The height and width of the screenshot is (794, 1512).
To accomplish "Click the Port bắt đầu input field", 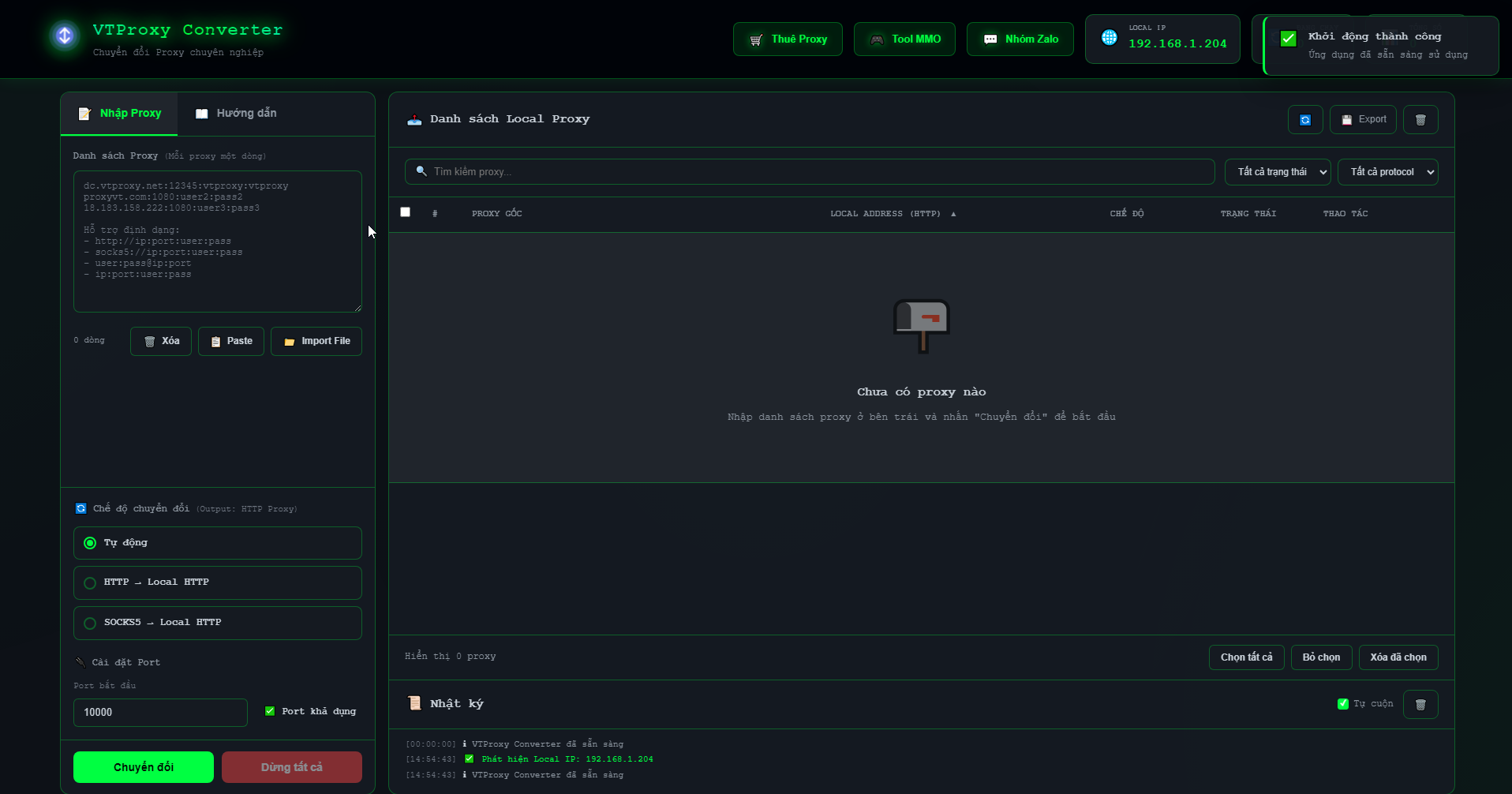I will point(159,712).
